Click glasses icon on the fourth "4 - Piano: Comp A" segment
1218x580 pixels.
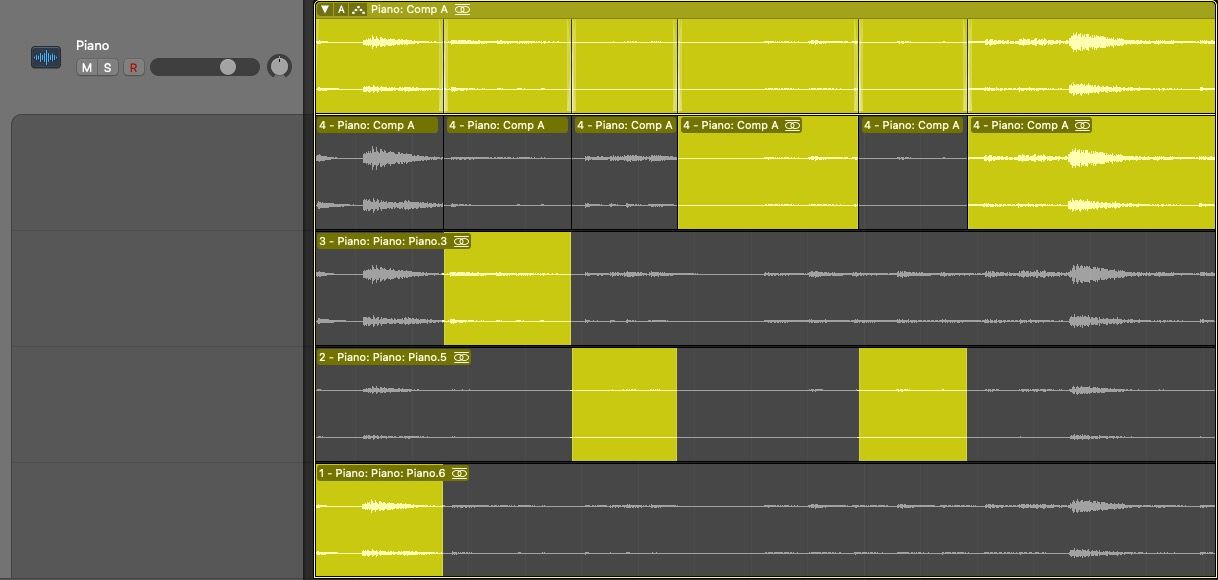click(x=793, y=125)
